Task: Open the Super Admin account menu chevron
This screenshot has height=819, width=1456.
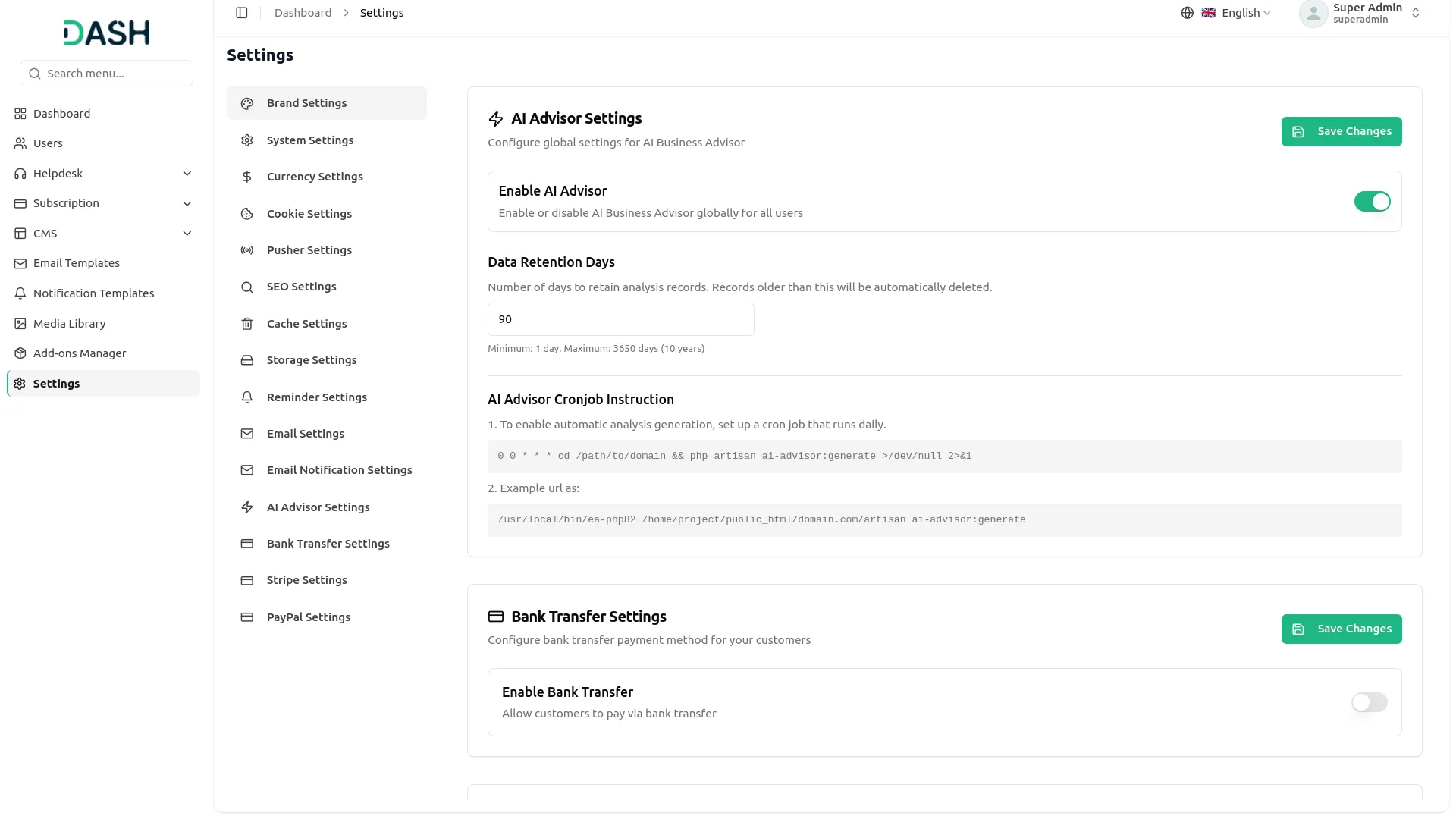Action: pyautogui.click(x=1415, y=13)
